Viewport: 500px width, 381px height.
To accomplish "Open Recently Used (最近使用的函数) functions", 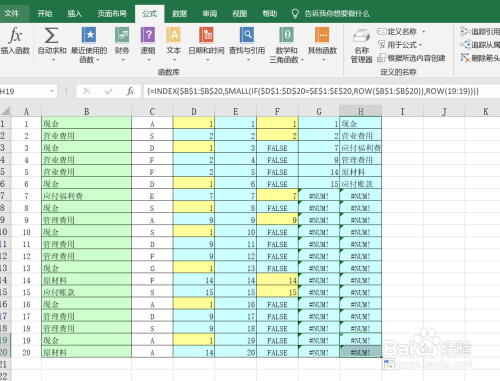I will [x=89, y=45].
